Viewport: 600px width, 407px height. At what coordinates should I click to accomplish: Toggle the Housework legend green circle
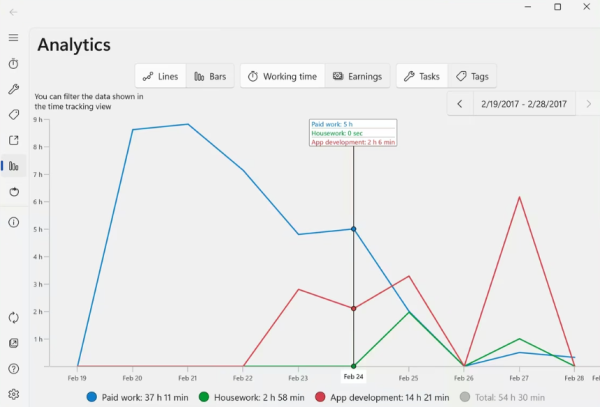click(x=204, y=397)
